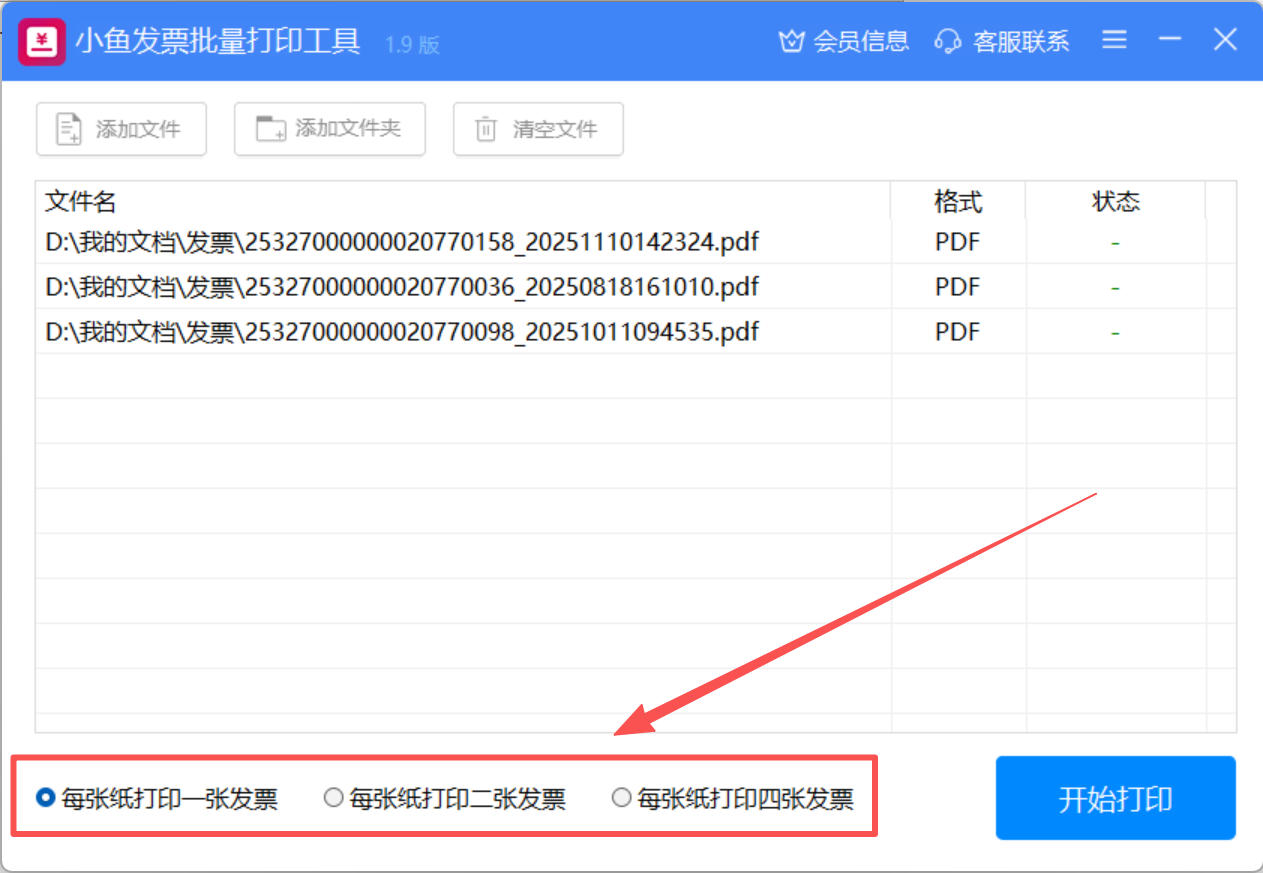Select two invoices per sheet option
Screen dimensions: 1263x873
(x=333, y=798)
